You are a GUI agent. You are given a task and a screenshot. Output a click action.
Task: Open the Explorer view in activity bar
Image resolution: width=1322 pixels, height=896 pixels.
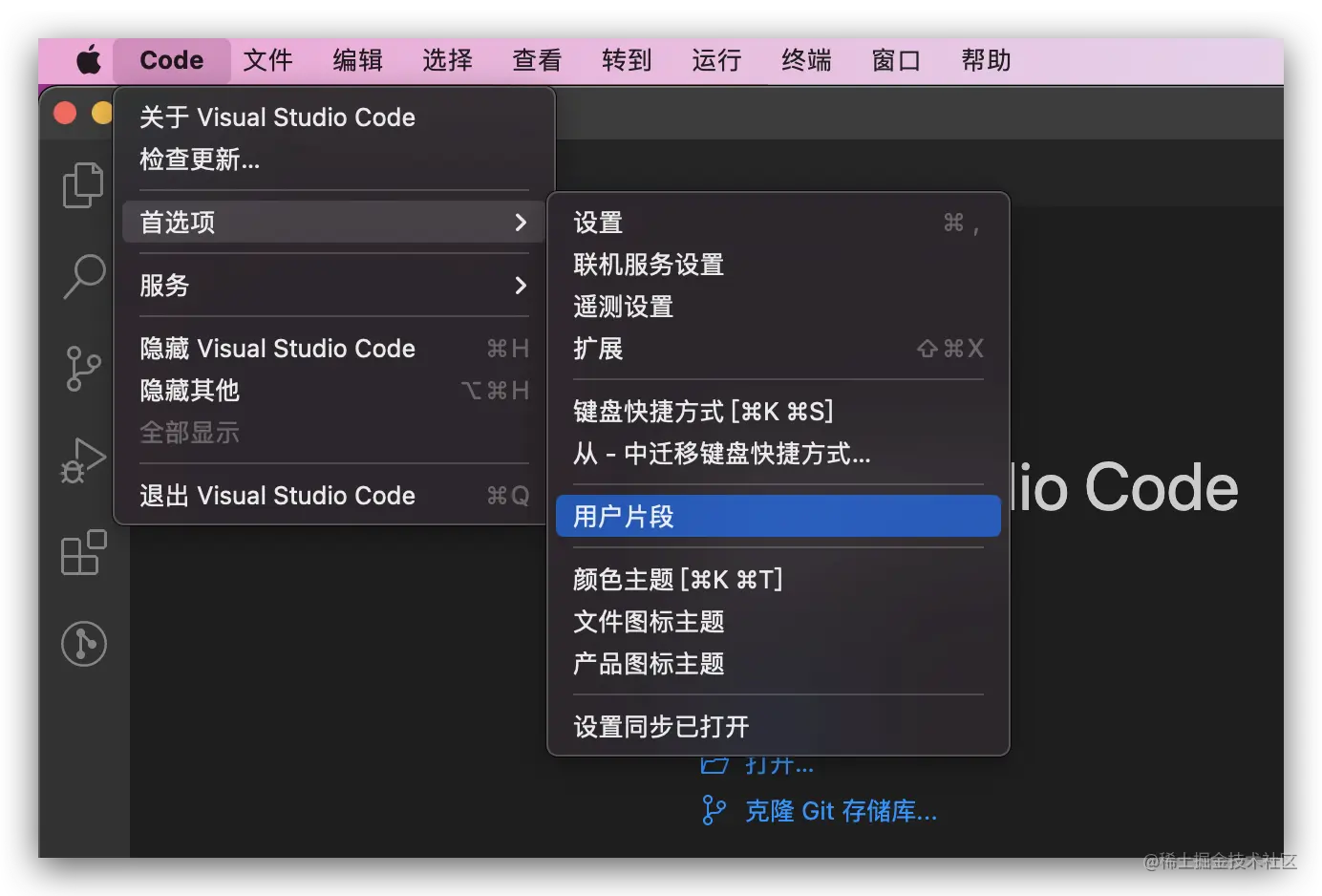pyautogui.click(x=83, y=184)
